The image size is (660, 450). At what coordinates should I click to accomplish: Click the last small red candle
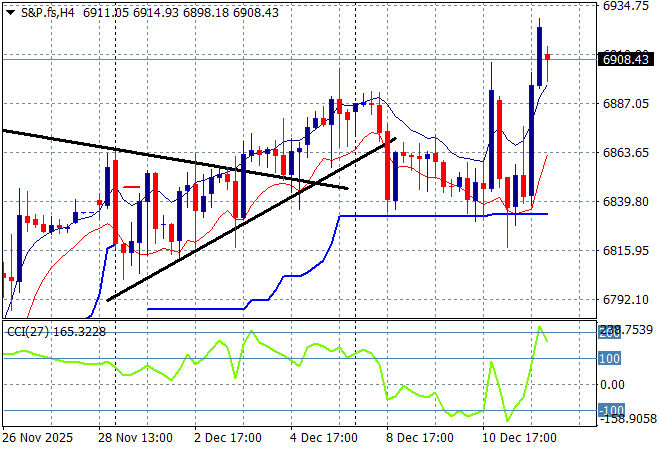coord(548,57)
